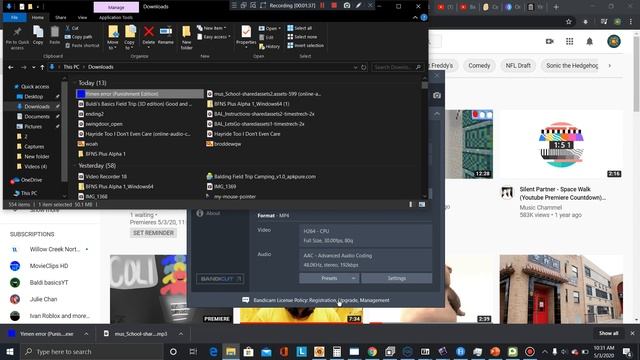
Task: Refresh the Downloads folder view
Action: pyautogui.click(x=364, y=67)
